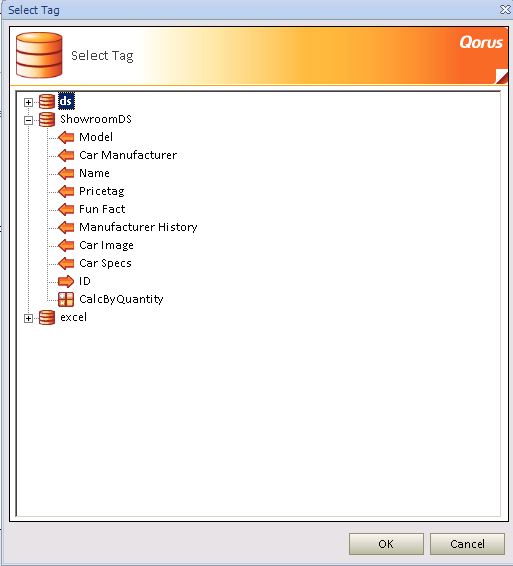
Task: Select the Name tag
Action: 94,173
